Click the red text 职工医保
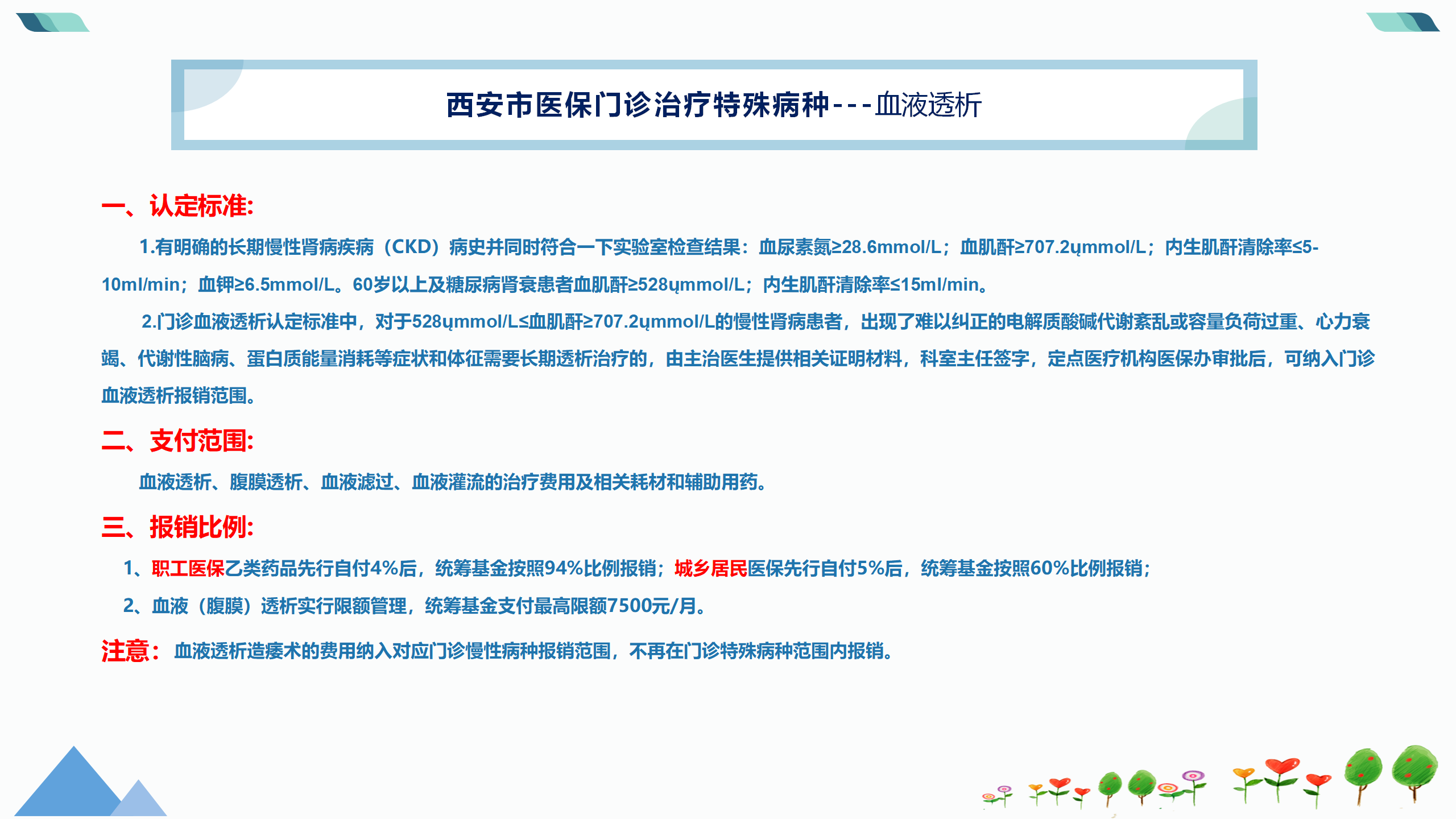 (188, 568)
